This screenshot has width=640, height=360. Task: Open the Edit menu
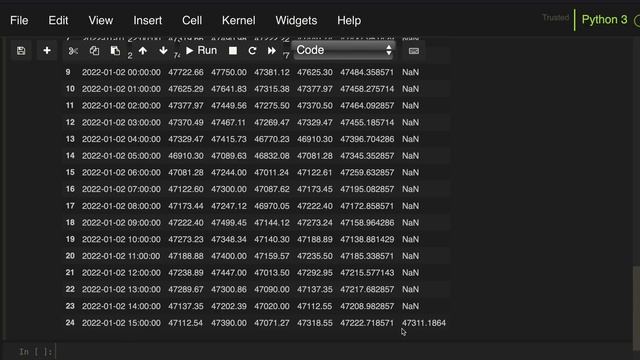[x=58, y=20]
